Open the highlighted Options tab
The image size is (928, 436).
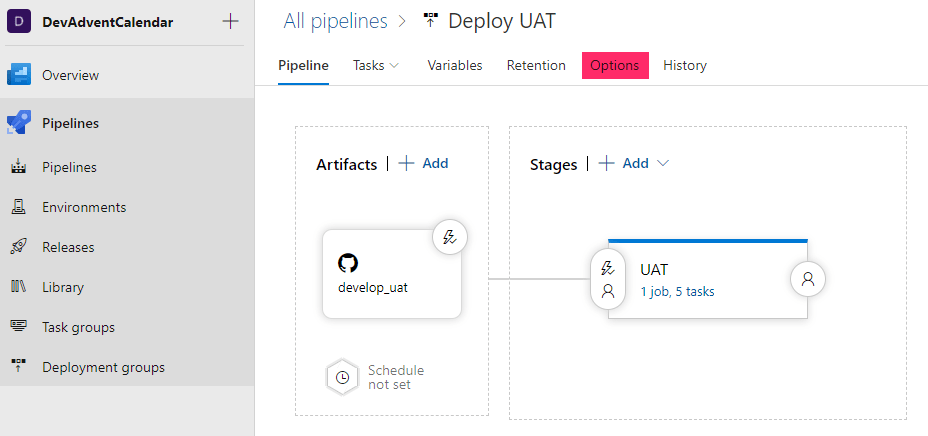pyautogui.click(x=615, y=65)
